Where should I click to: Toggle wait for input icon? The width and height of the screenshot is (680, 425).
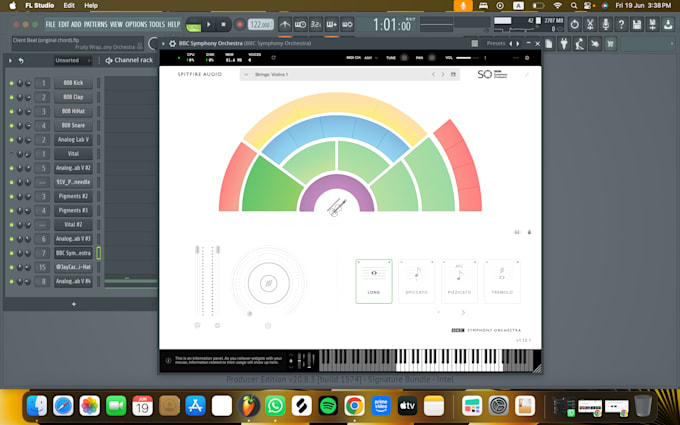point(301,25)
